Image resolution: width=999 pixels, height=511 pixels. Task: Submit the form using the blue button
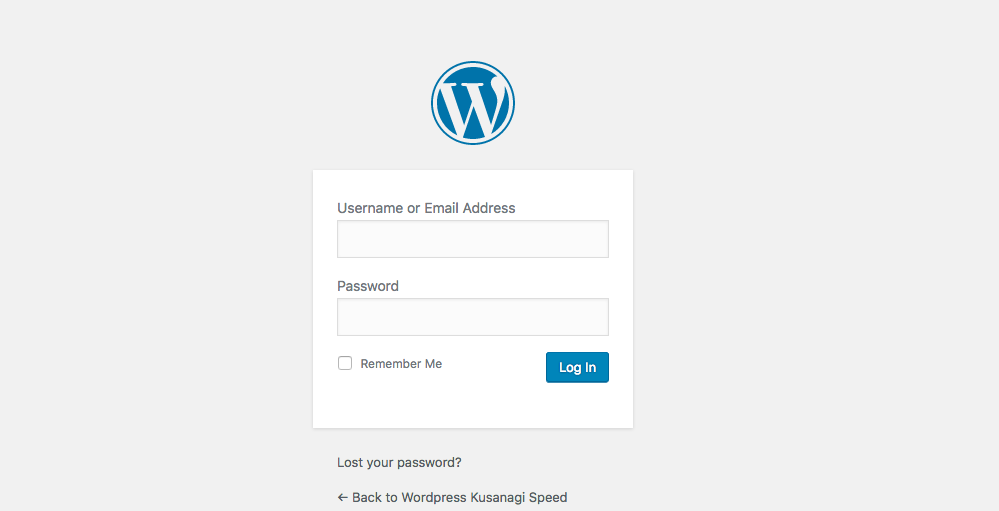tap(577, 367)
